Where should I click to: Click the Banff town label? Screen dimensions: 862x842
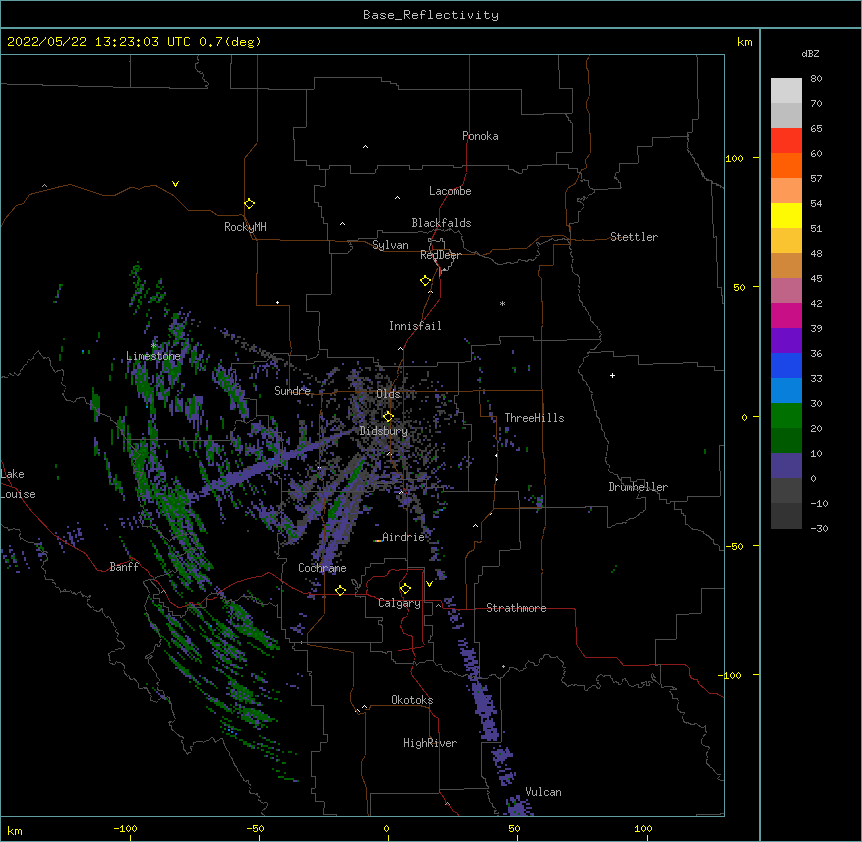tap(124, 567)
